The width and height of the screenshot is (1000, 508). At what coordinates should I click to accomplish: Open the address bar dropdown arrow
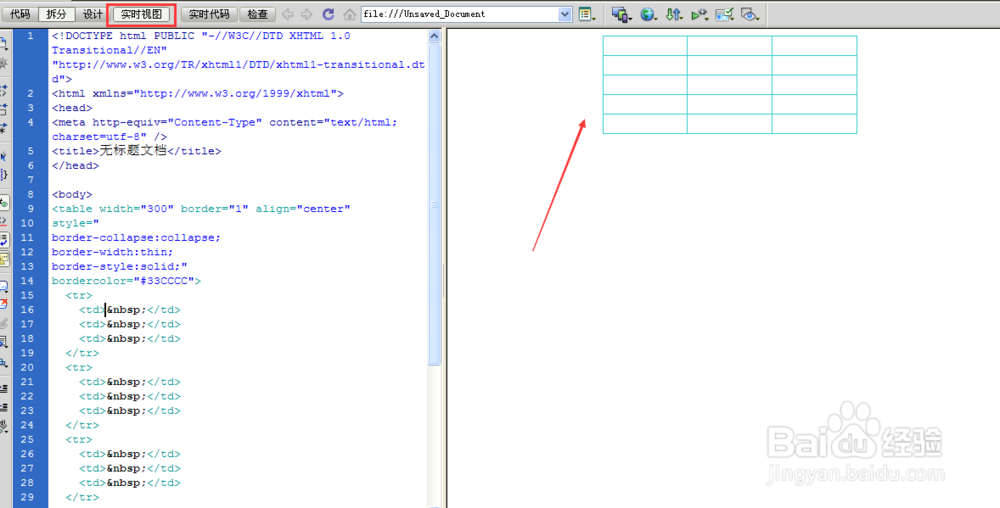(565, 14)
